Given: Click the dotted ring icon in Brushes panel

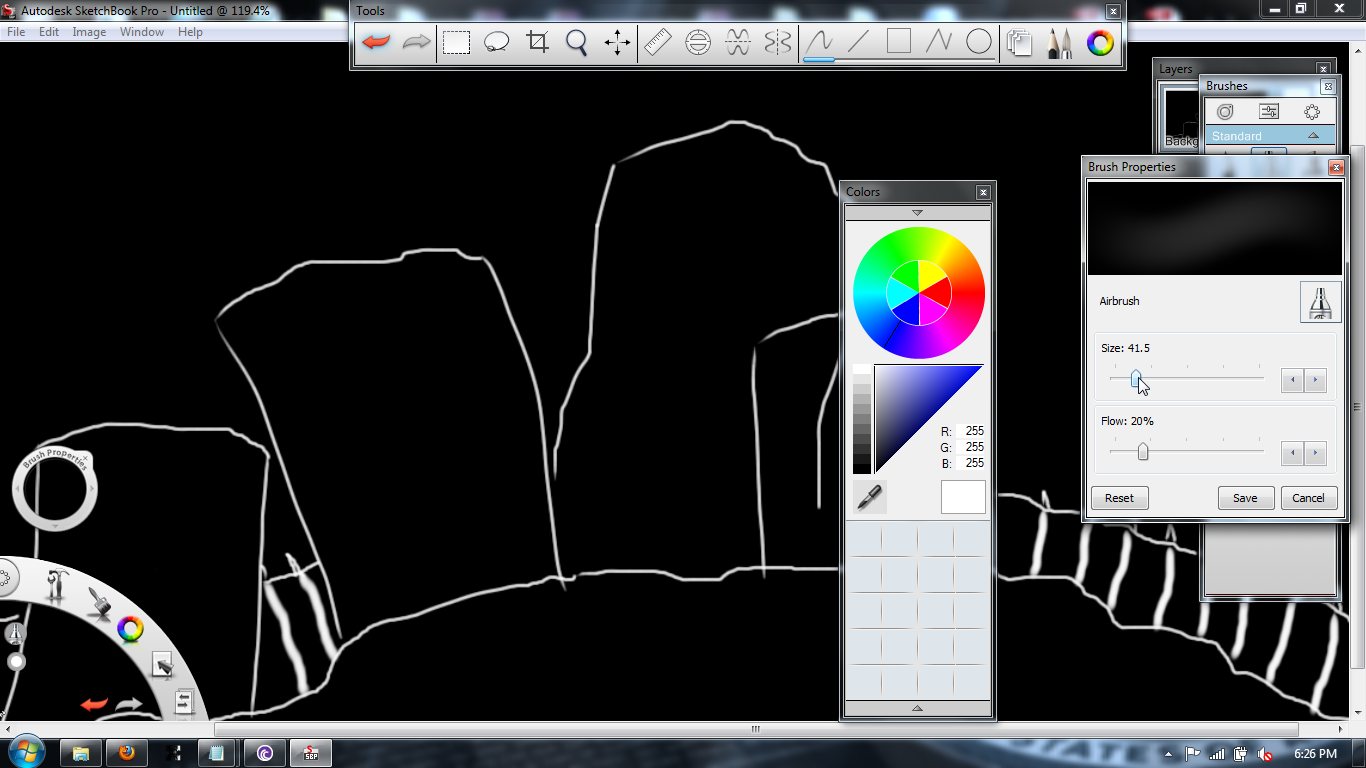Looking at the screenshot, I should 1312,112.
